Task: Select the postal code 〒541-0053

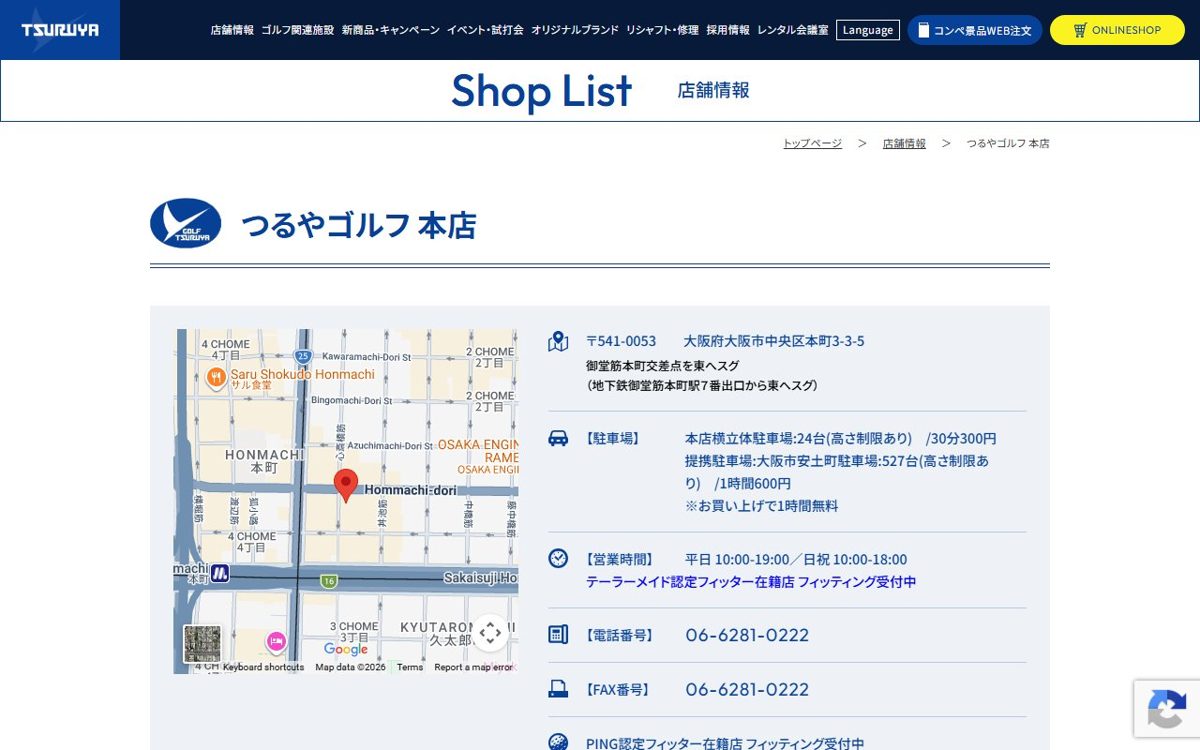Action: click(621, 341)
